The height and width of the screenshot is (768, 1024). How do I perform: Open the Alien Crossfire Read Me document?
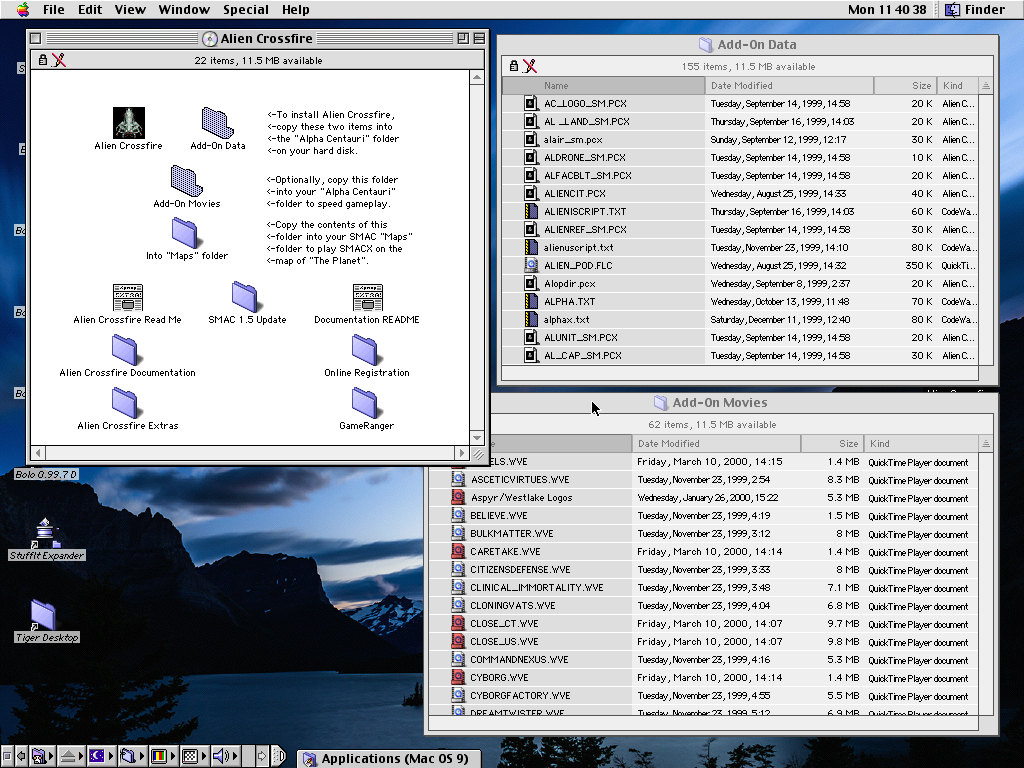128,297
